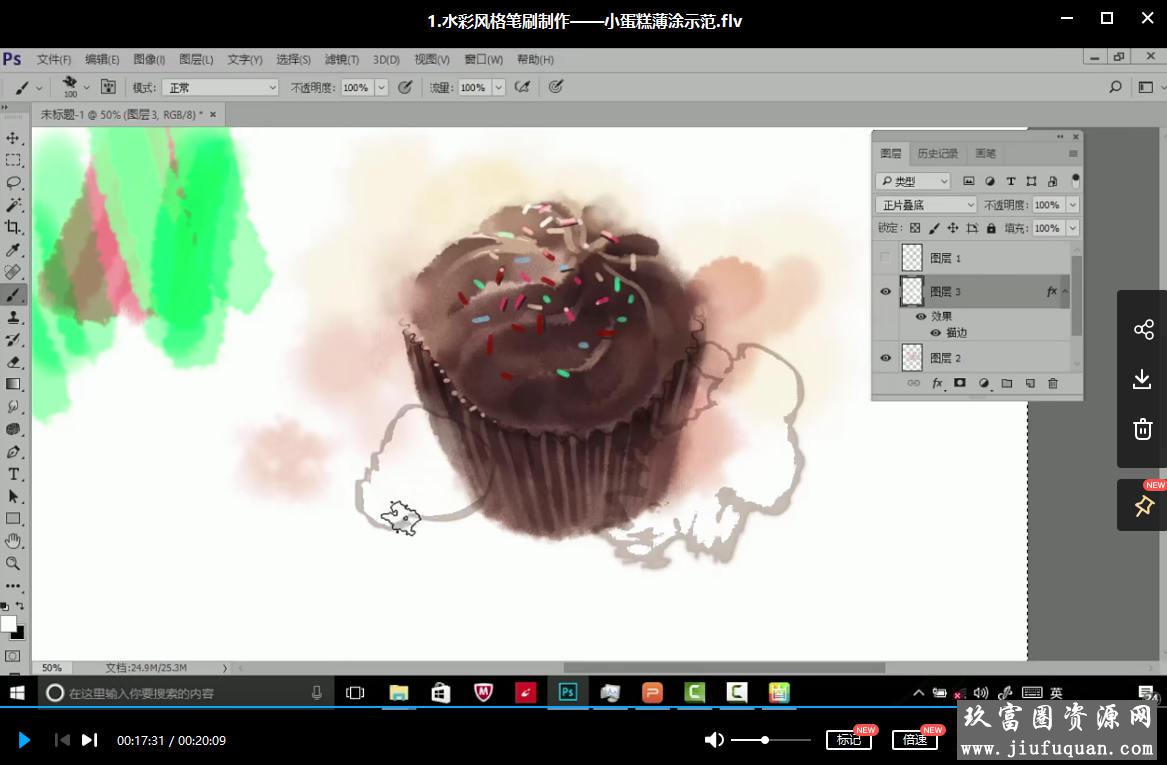This screenshot has height=765, width=1167.
Task: Collapse the 图层 3 effects list arrow
Action: (1065, 292)
